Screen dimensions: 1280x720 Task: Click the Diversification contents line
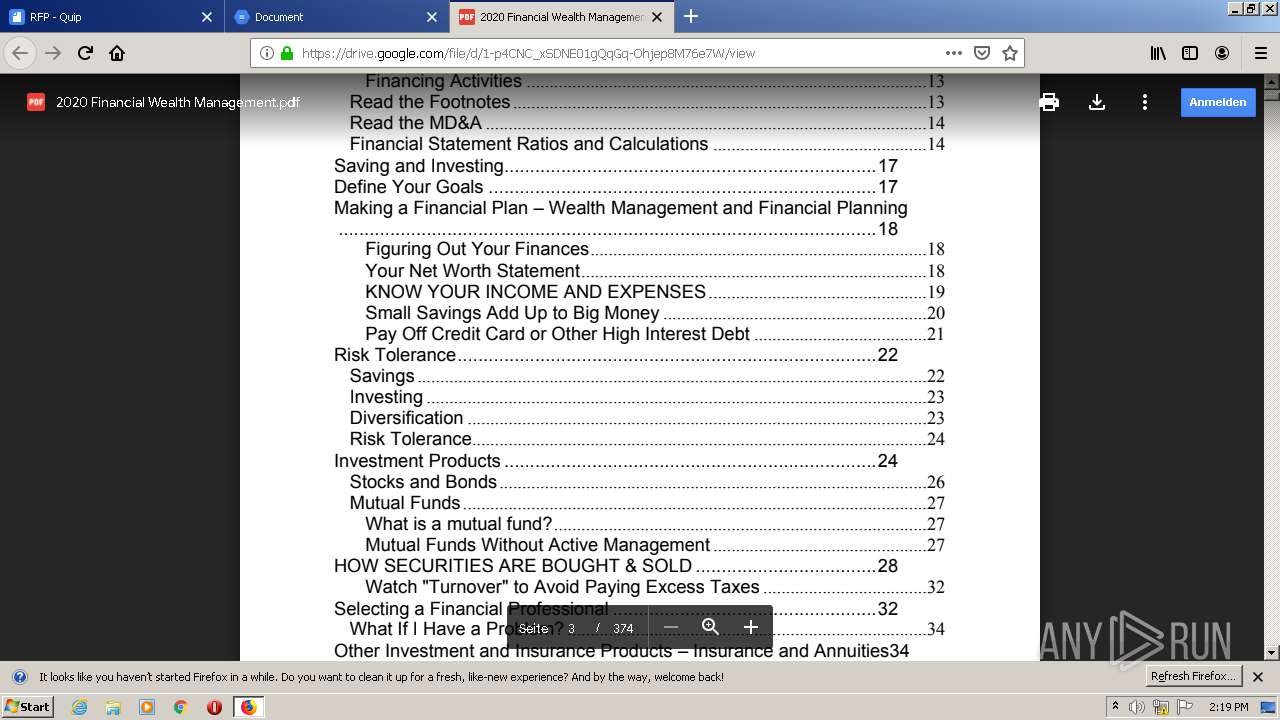[x=647, y=418]
